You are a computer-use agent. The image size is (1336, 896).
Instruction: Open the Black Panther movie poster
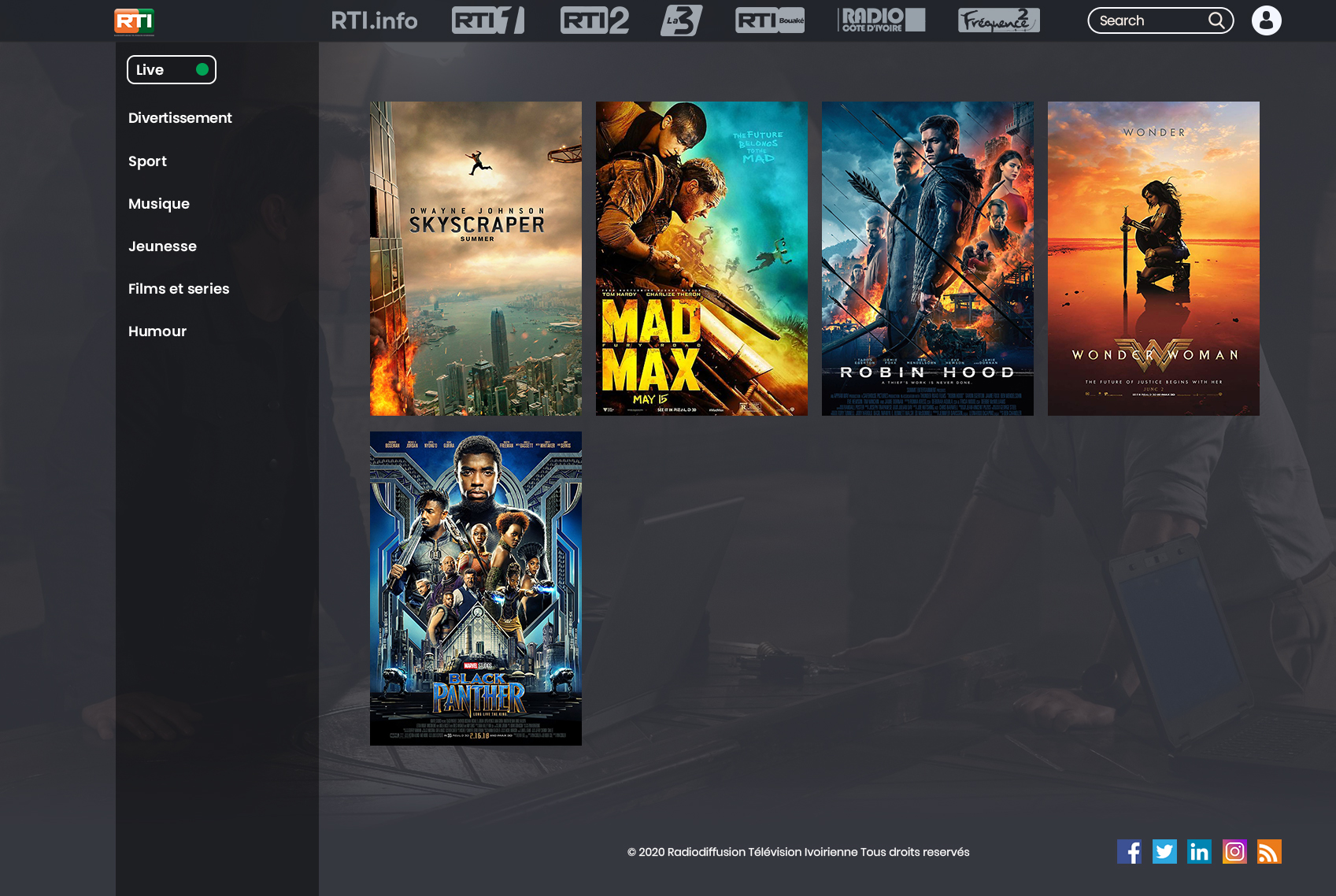476,588
